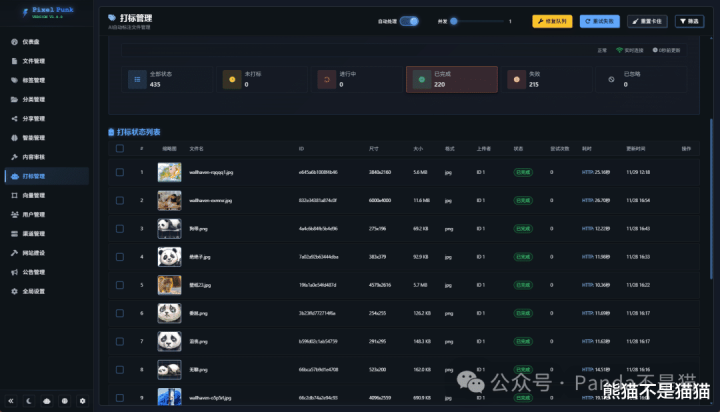Collapse sidebar with the double-chevron icon
Screen dimensions: 720x412
[x=11, y=401]
